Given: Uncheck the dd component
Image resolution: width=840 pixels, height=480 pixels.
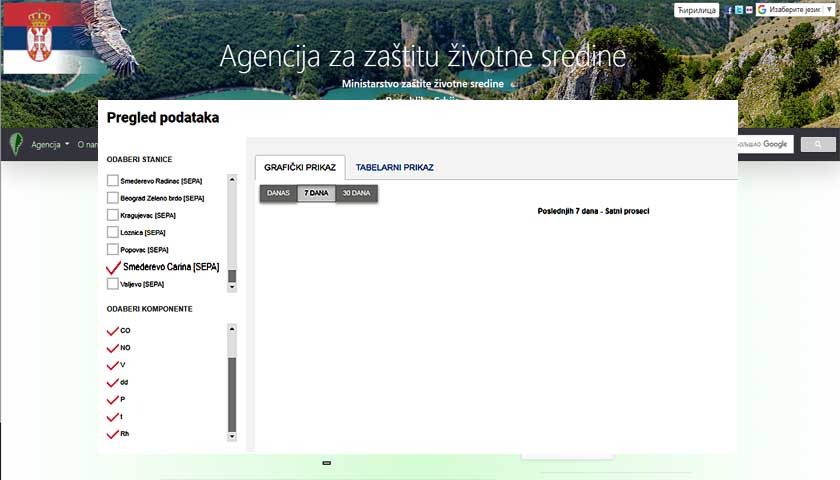Looking at the screenshot, I should 112,382.
